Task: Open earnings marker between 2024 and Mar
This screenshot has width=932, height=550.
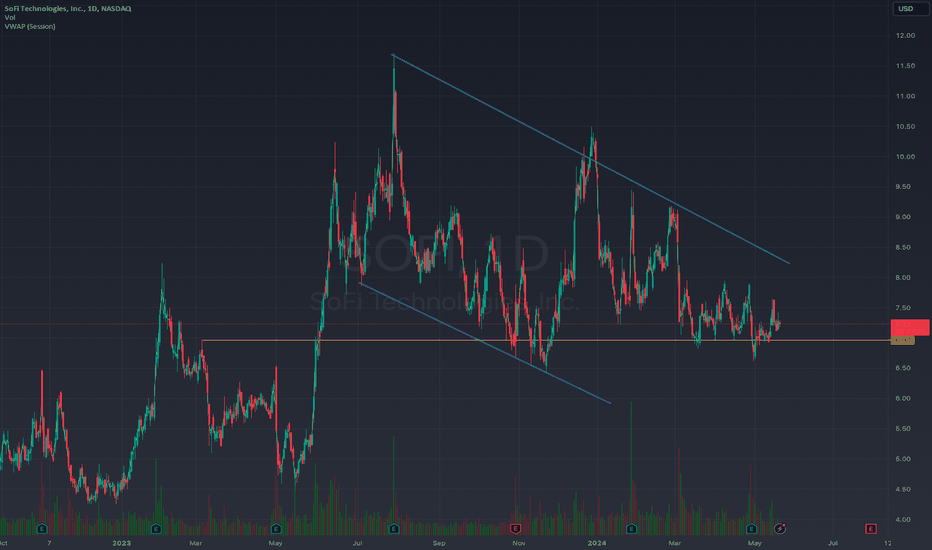Action: [632, 528]
